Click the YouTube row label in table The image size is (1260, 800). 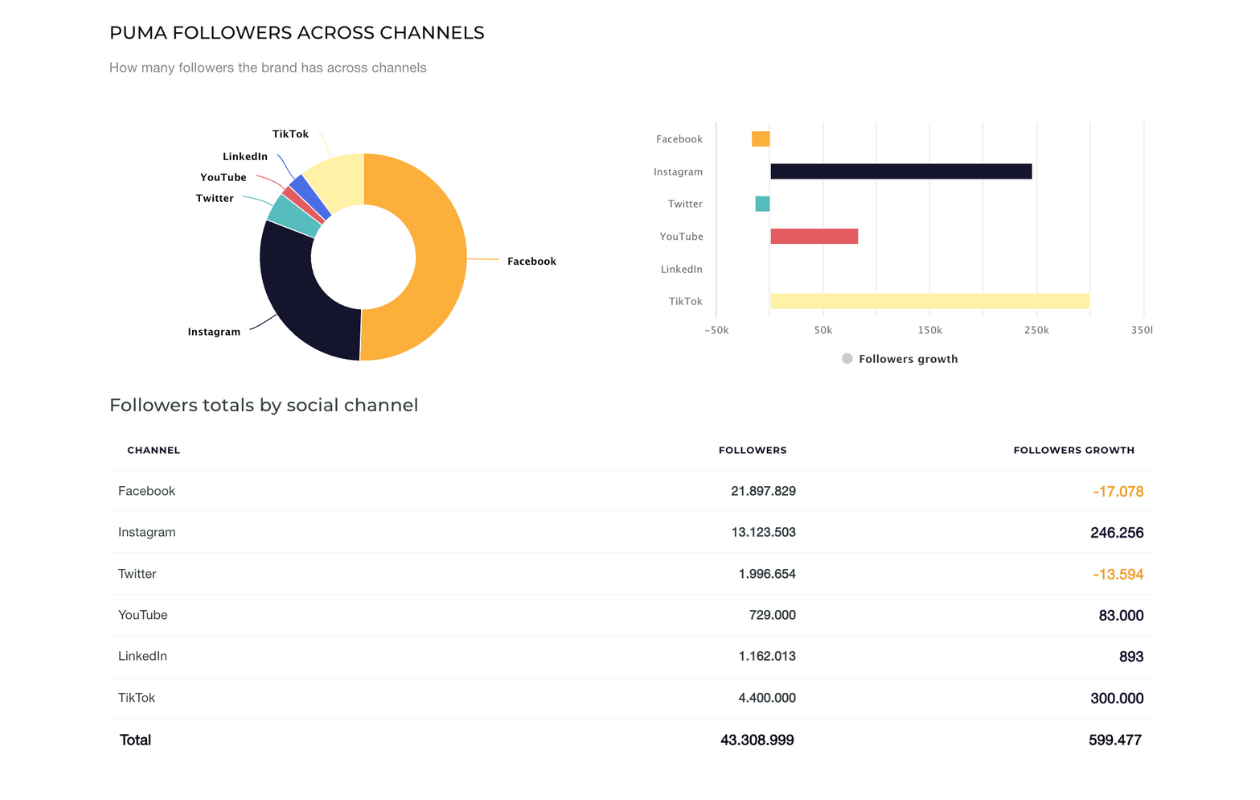coord(143,615)
